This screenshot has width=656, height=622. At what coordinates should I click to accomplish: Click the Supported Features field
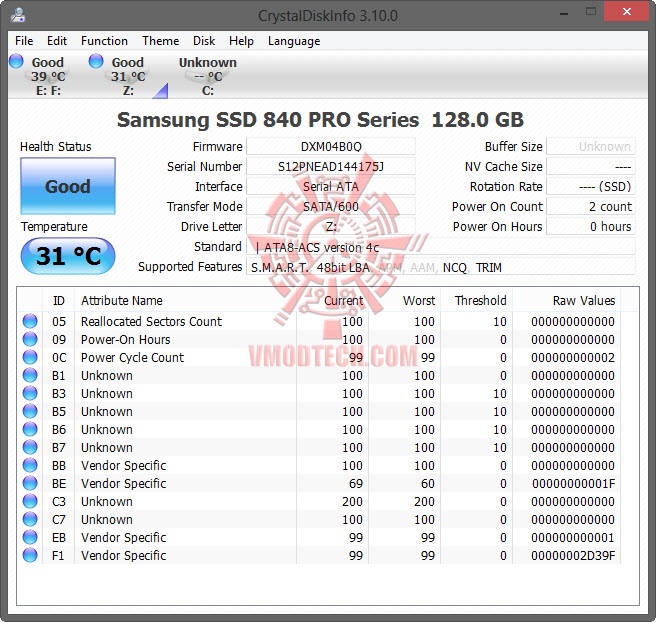coord(441,267)
